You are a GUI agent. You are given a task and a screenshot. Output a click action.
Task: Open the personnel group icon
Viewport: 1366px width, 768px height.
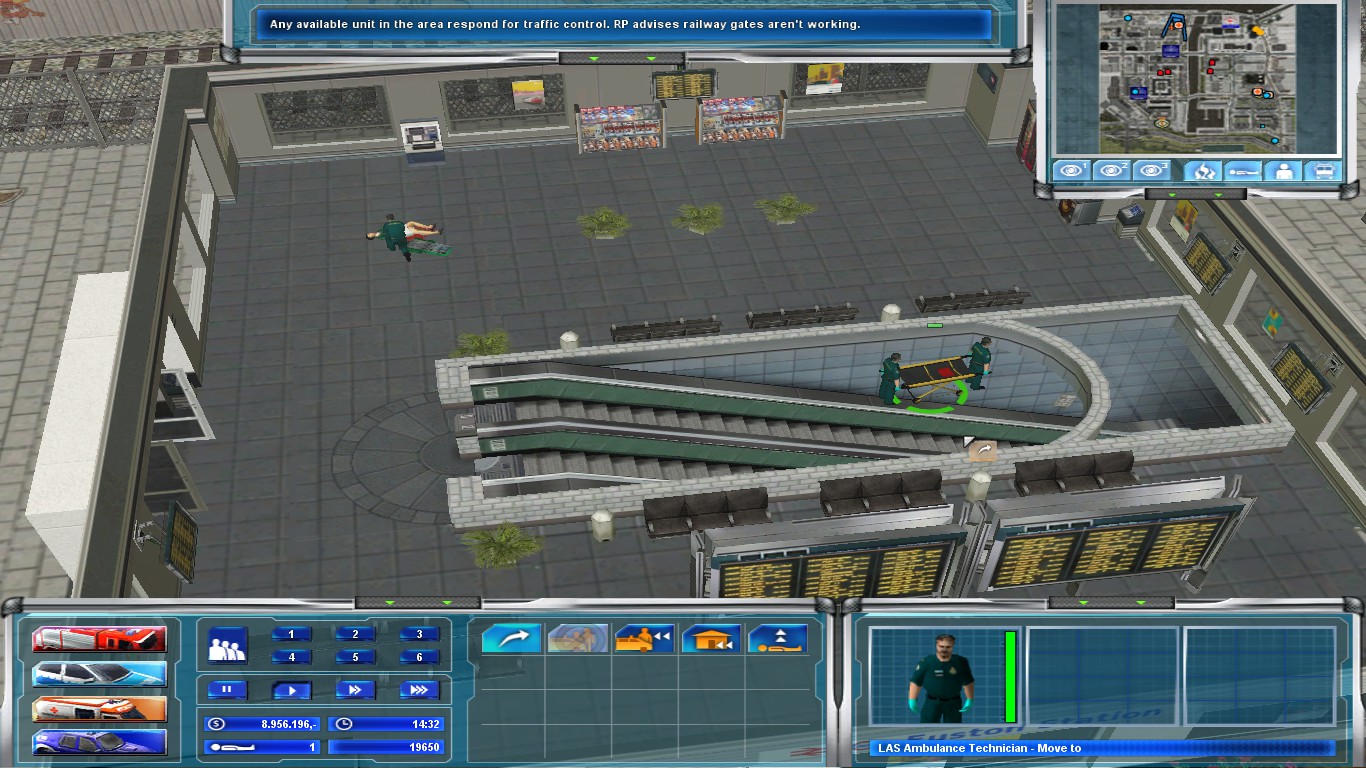pos(227,645)
